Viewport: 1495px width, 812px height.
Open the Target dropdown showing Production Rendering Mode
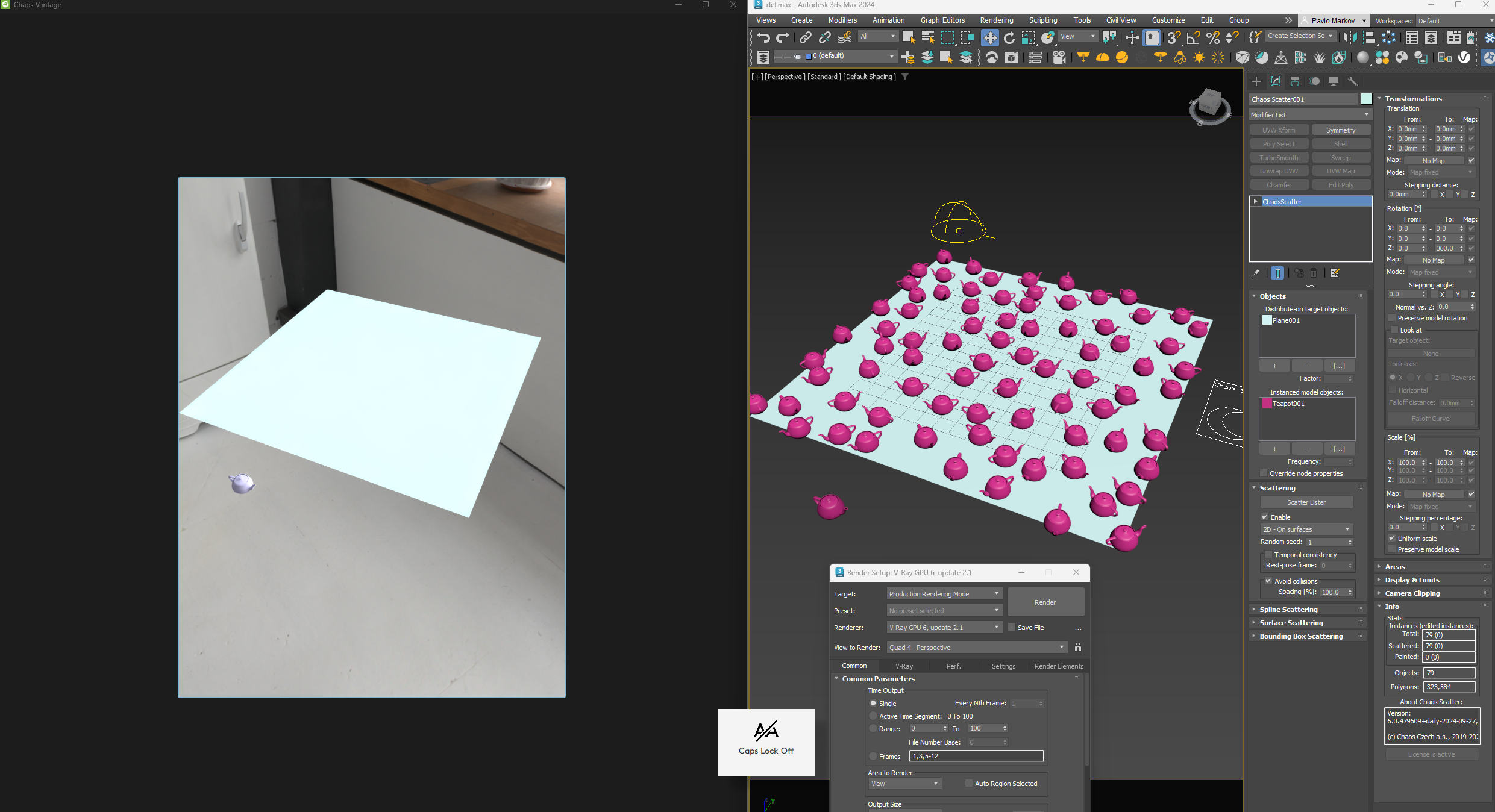(944, 594)
